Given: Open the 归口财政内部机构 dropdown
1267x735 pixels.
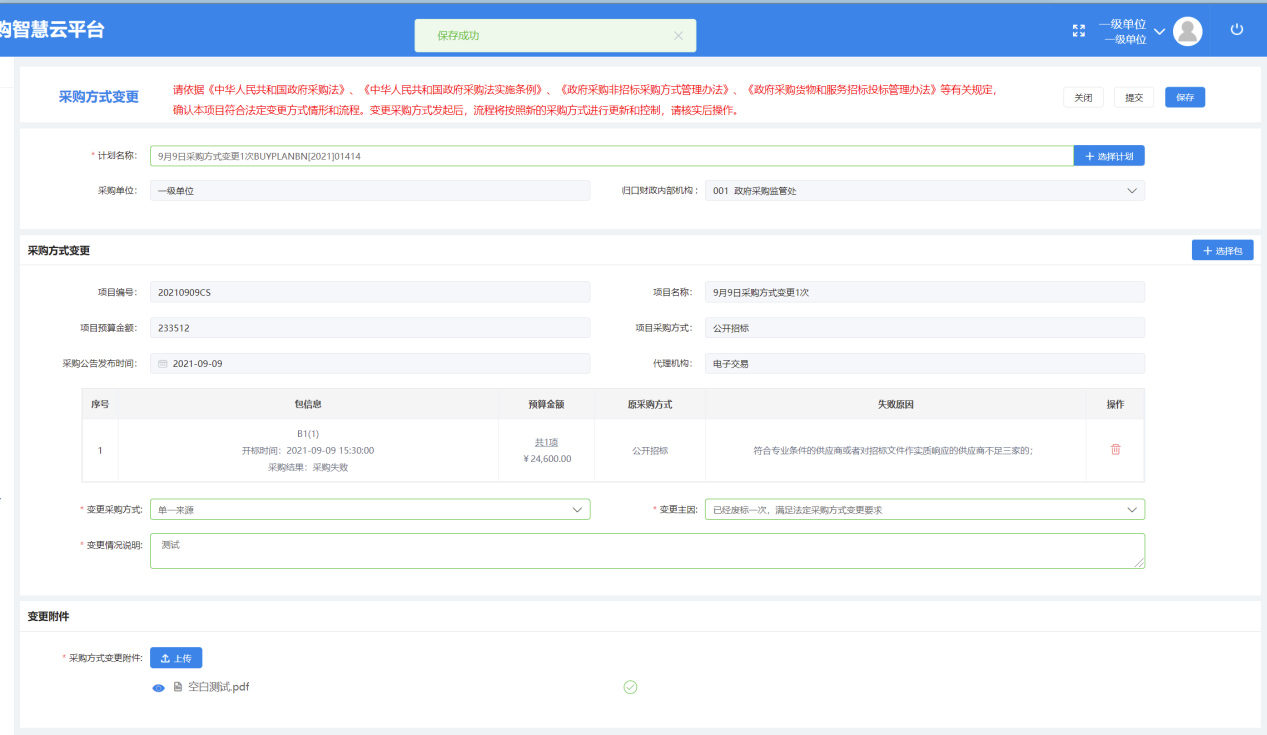Looking at the screenshot, I should click(925, 190).
